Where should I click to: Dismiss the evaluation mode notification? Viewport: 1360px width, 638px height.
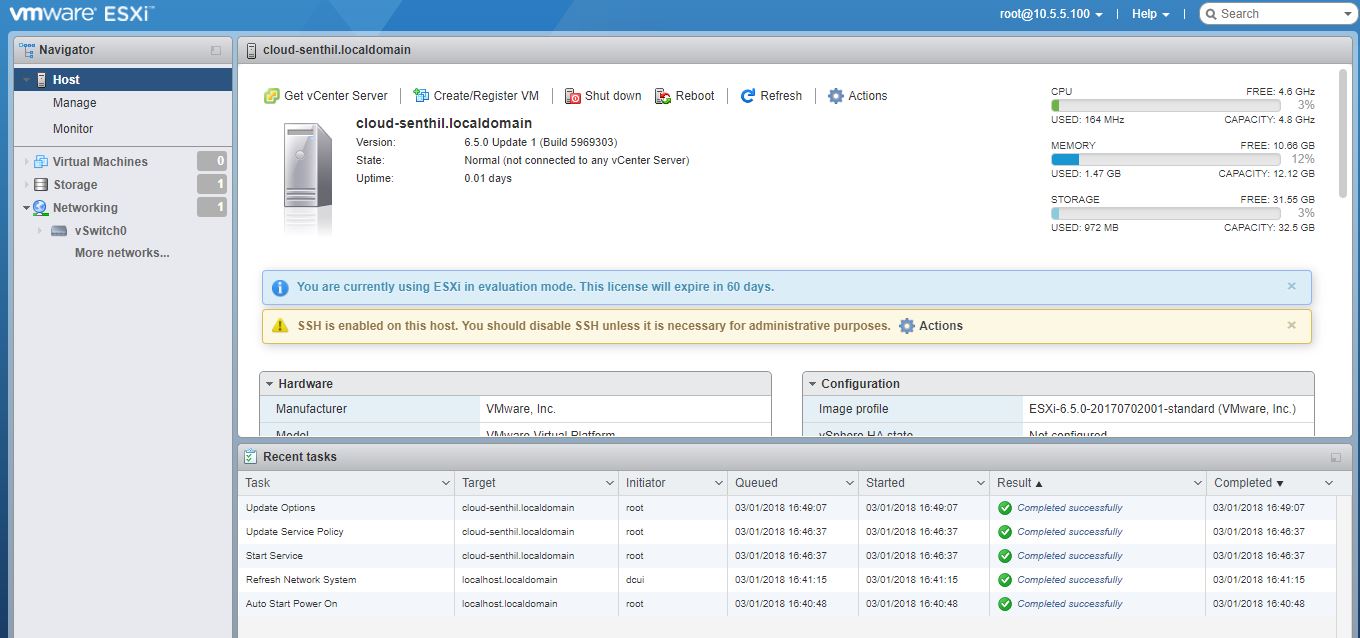coord(1291,286)
